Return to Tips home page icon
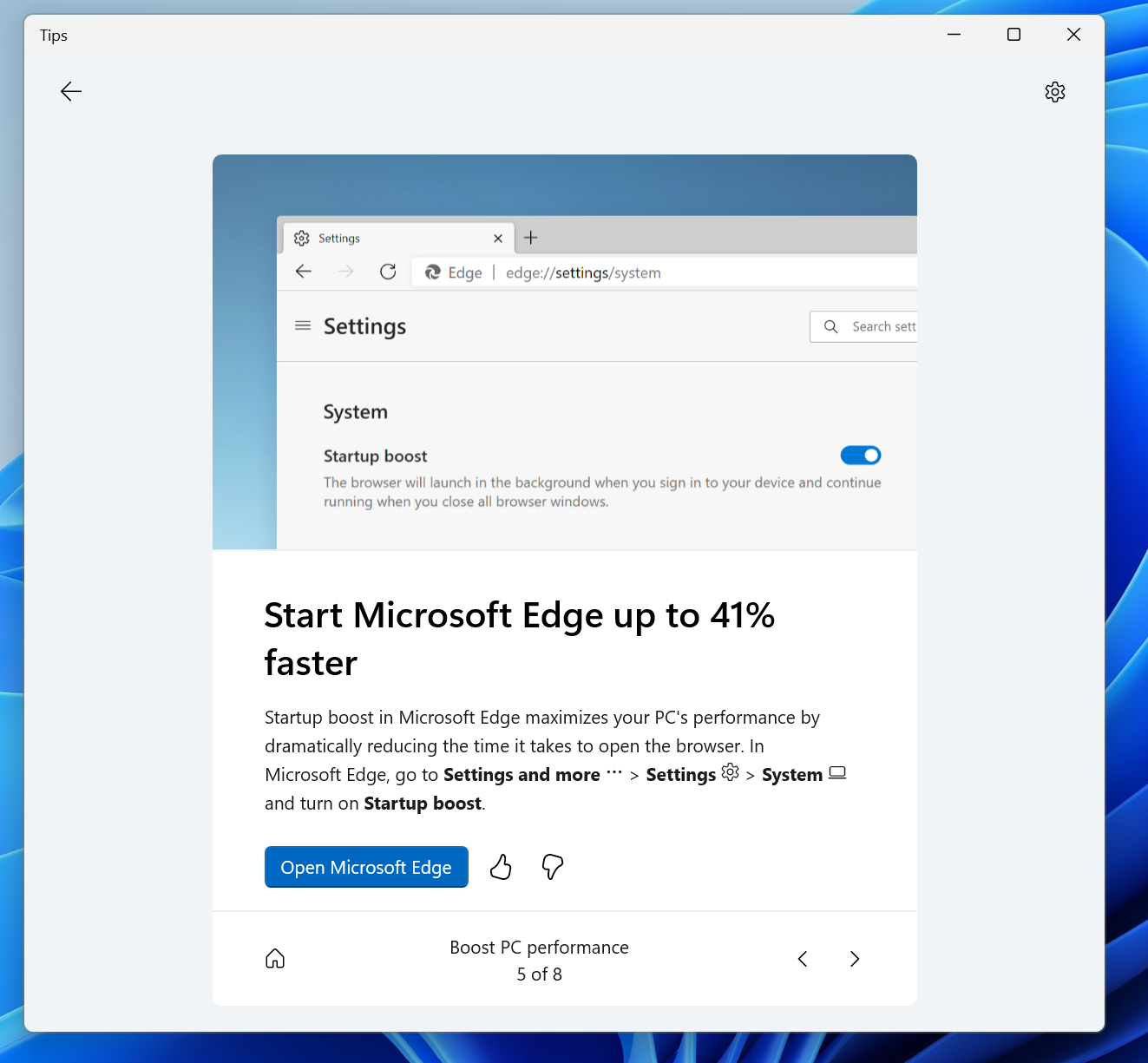 (x=275, y=959)
